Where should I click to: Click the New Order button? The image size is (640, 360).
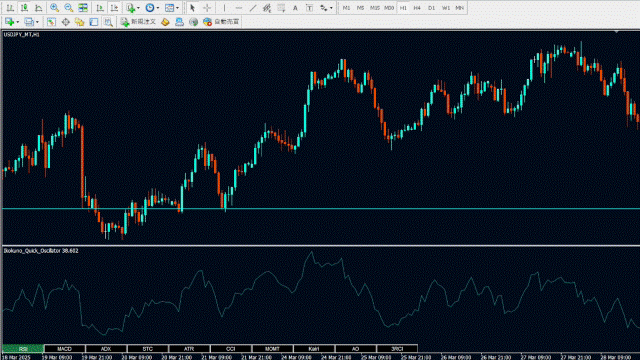coord(138,22)
